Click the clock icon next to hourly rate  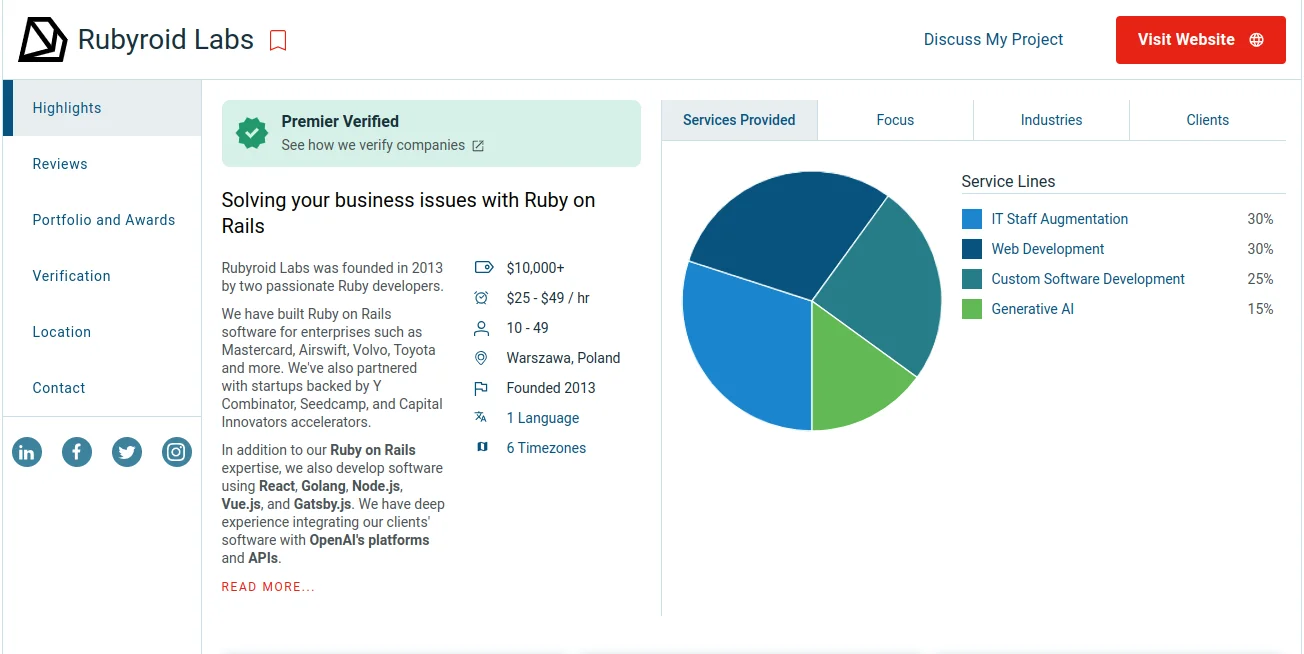click(481, 298)
